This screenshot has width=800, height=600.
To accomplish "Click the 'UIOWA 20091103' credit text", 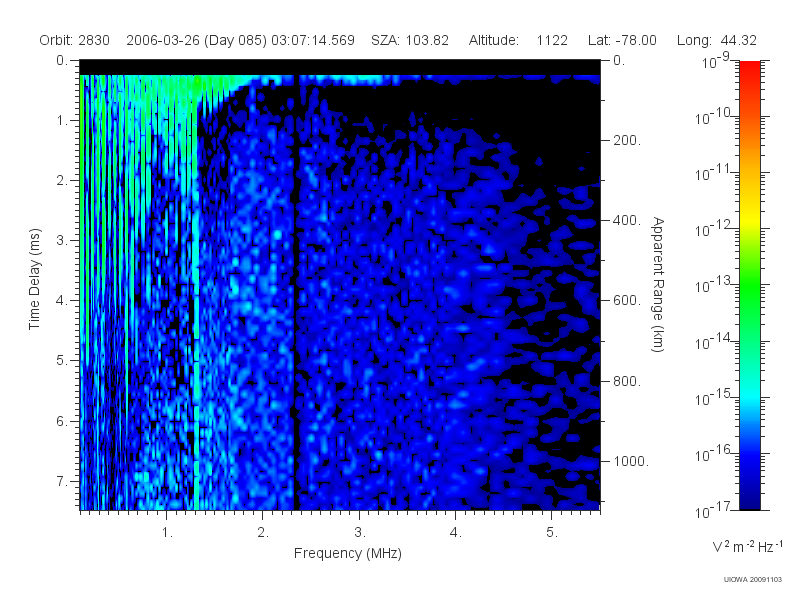I will pos(753,579).
